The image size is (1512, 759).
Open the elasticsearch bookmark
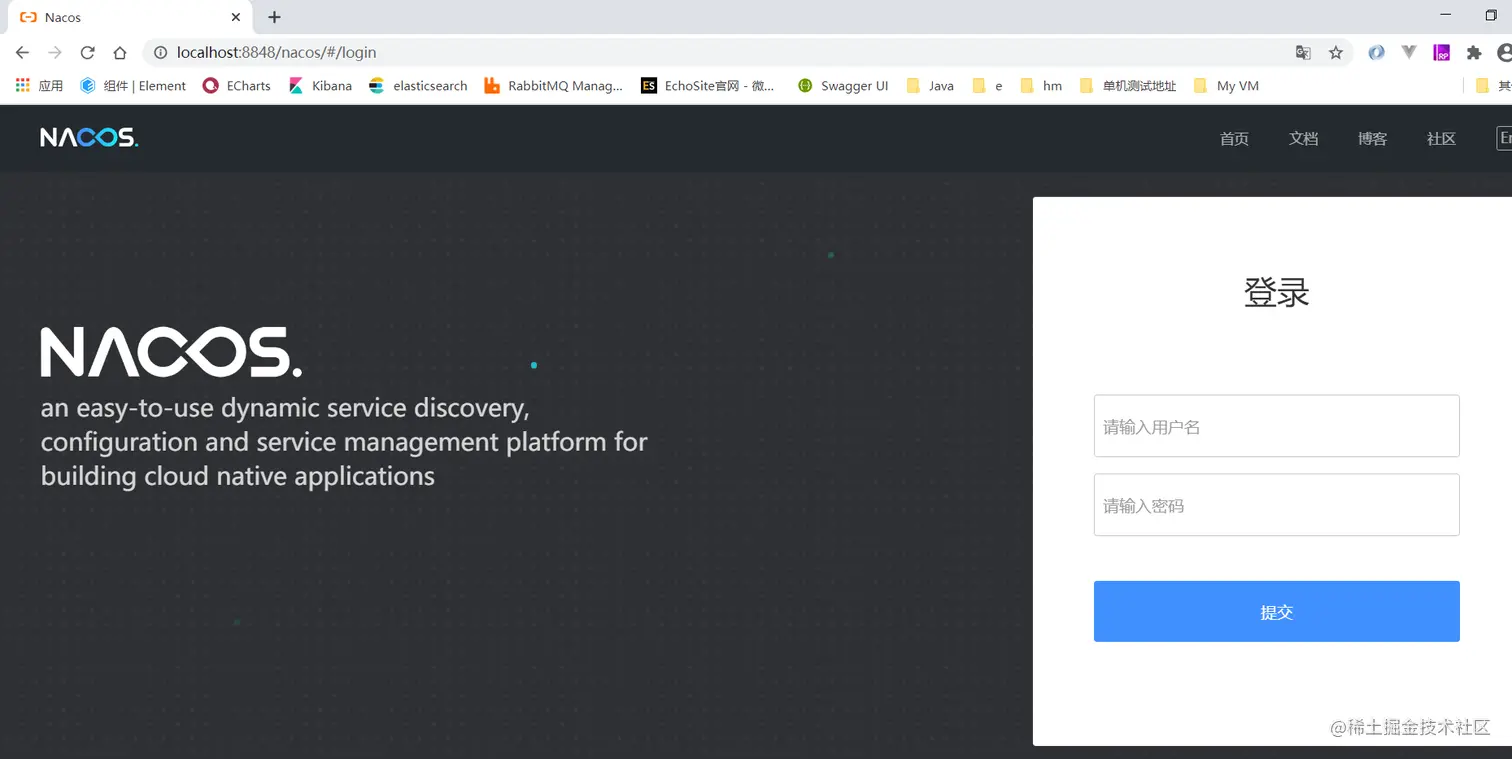[418, 86]
